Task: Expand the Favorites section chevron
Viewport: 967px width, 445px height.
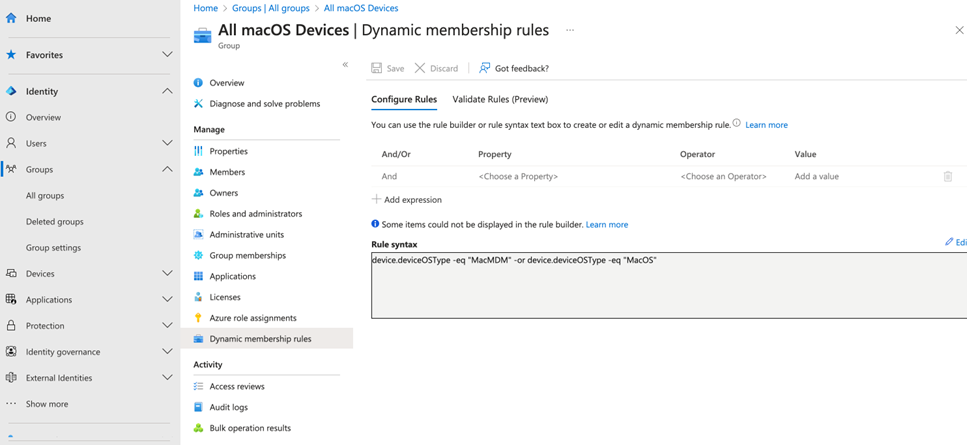Action: (167, 55)
